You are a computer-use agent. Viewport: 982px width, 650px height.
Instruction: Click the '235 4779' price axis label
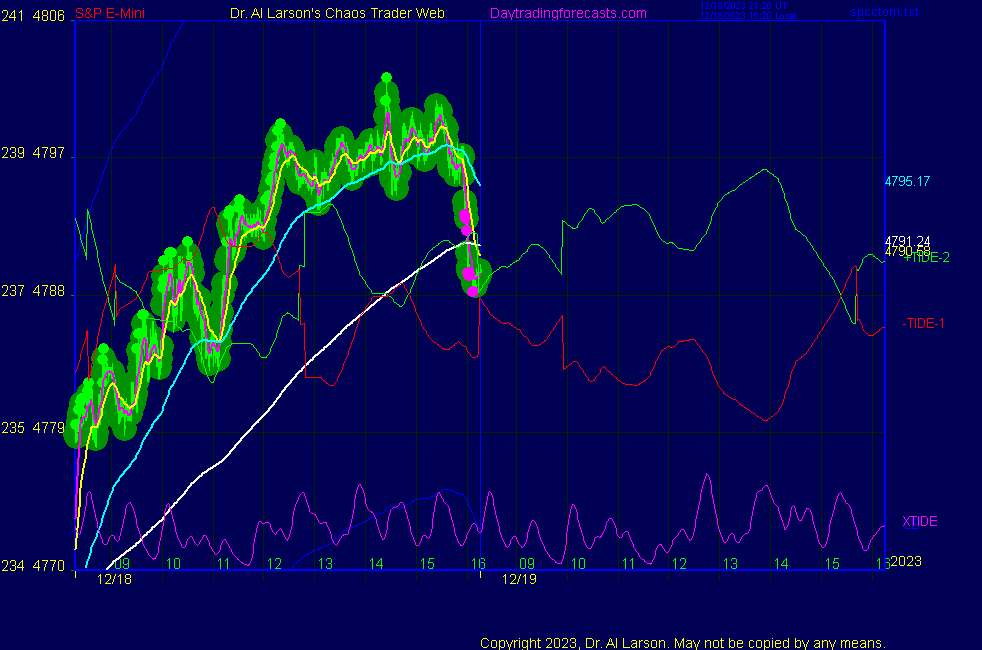tap(33, 428)
